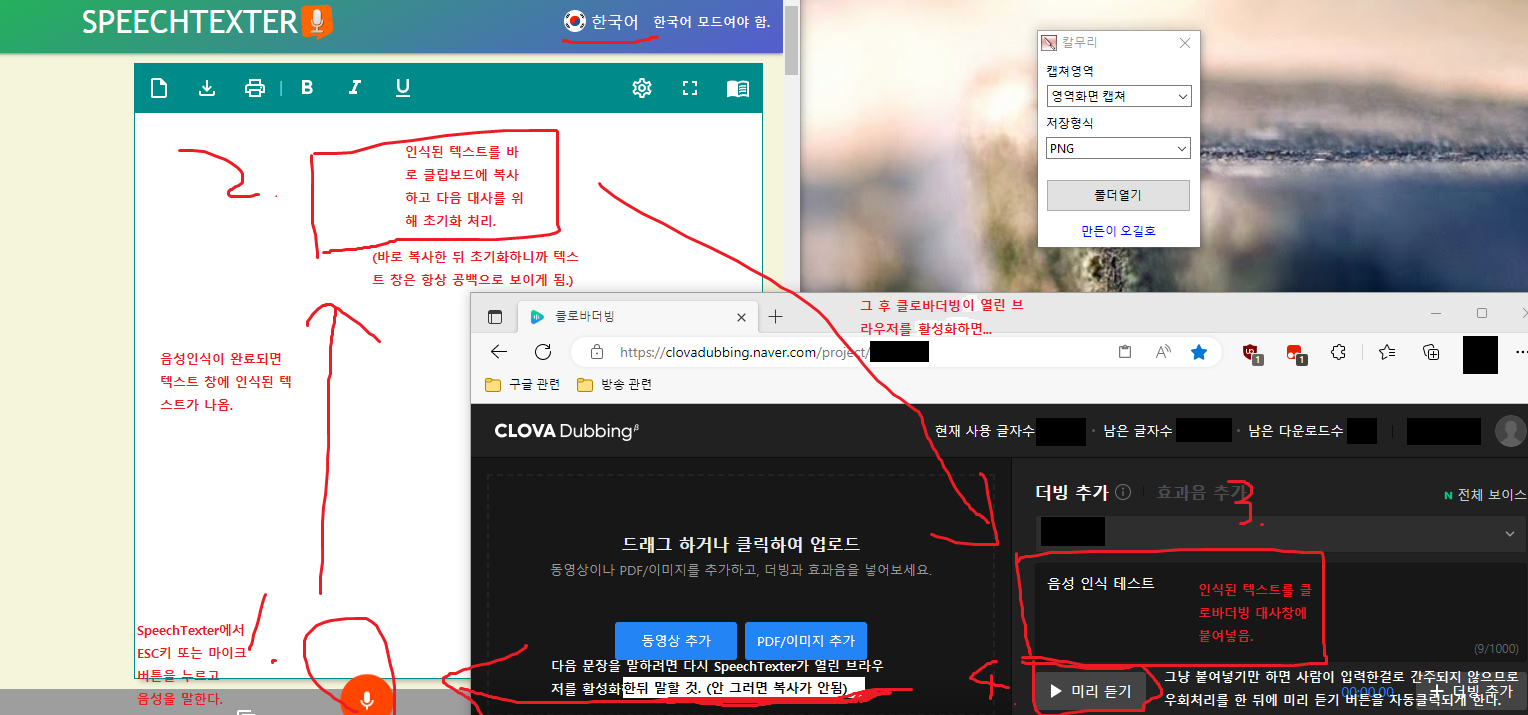This screenshot has height=715, width=1528.
Task: Toggle underline formatting in SpeechTexter
Action: [x=403, y=88]
